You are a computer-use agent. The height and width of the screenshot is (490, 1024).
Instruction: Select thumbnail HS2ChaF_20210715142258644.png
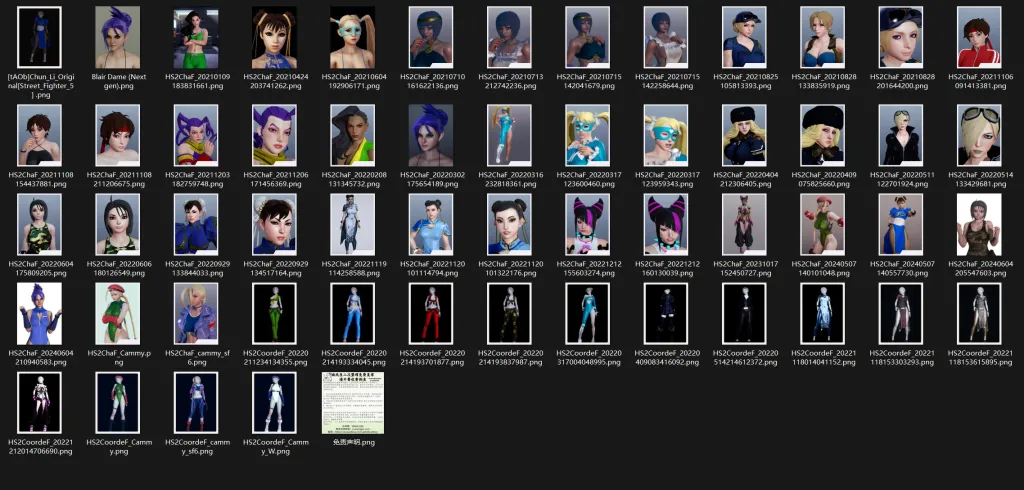[x=666, y=37]
